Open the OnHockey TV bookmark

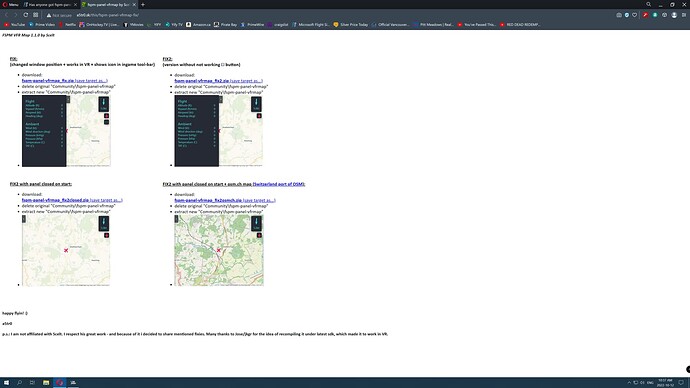99,25
